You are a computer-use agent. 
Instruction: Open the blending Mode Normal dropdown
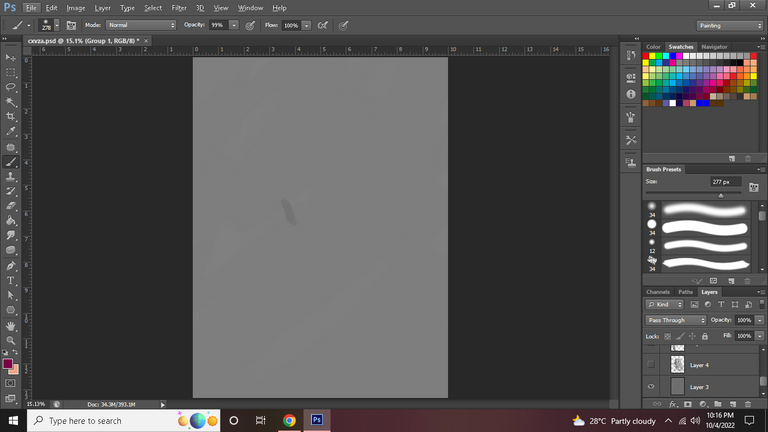141,25
